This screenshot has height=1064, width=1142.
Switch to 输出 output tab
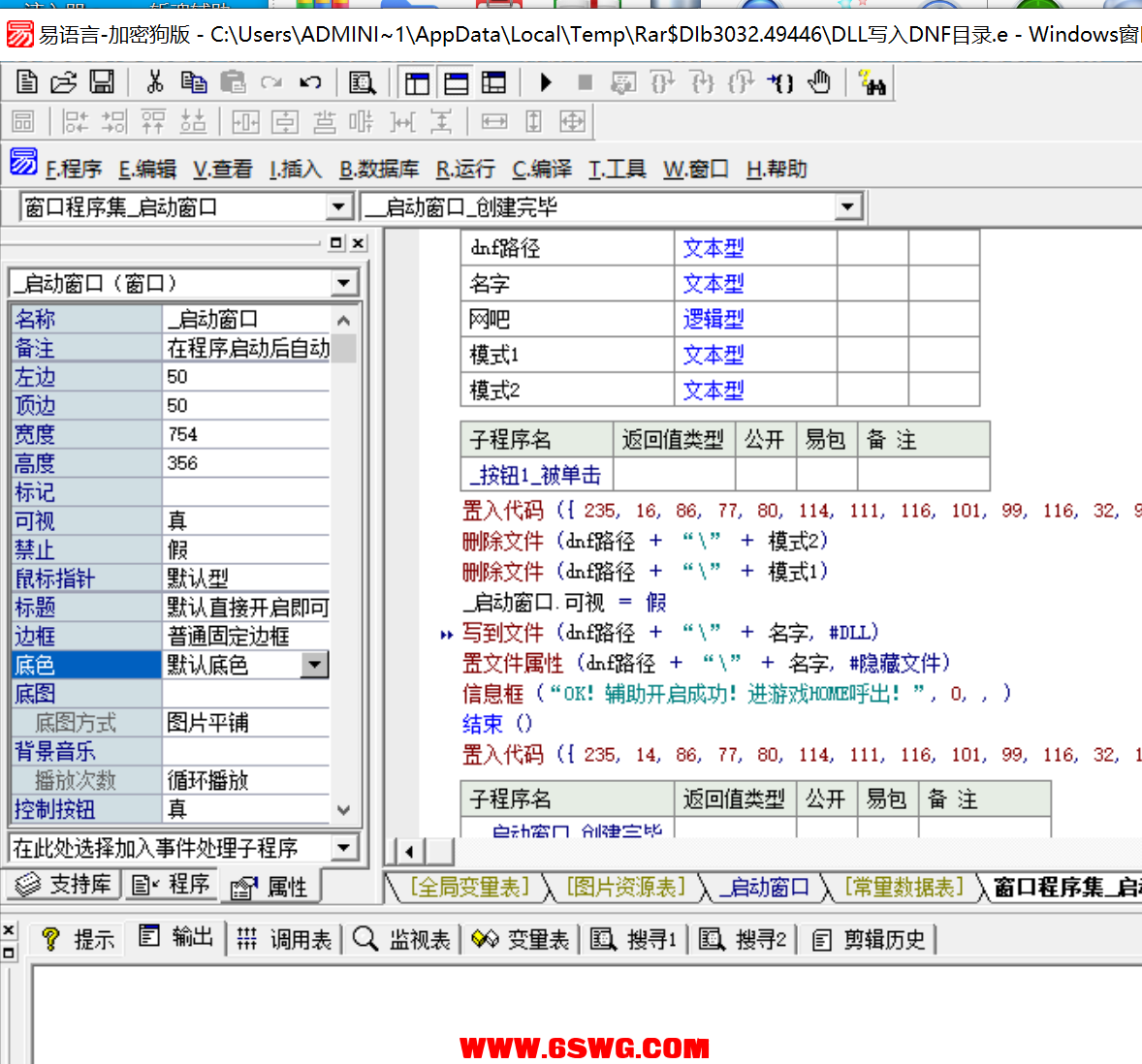pos(175,938)
